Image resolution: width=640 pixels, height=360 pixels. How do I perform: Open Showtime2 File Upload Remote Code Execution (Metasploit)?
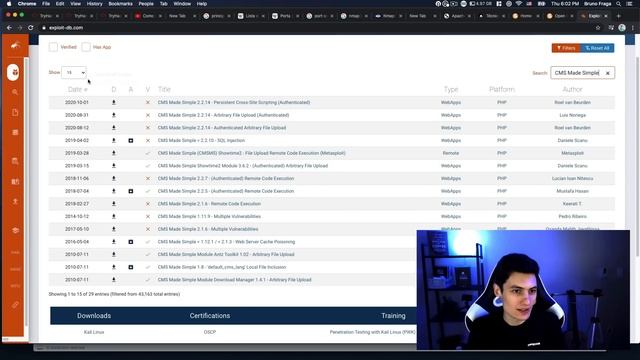click(x=251, y=153)
